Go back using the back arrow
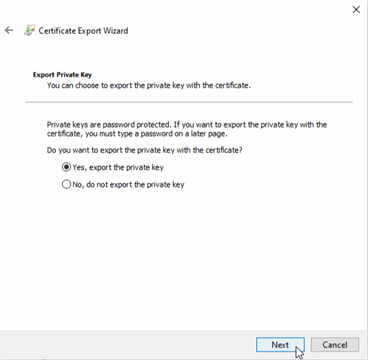The image size is (368, 360). tap(9, 31)
